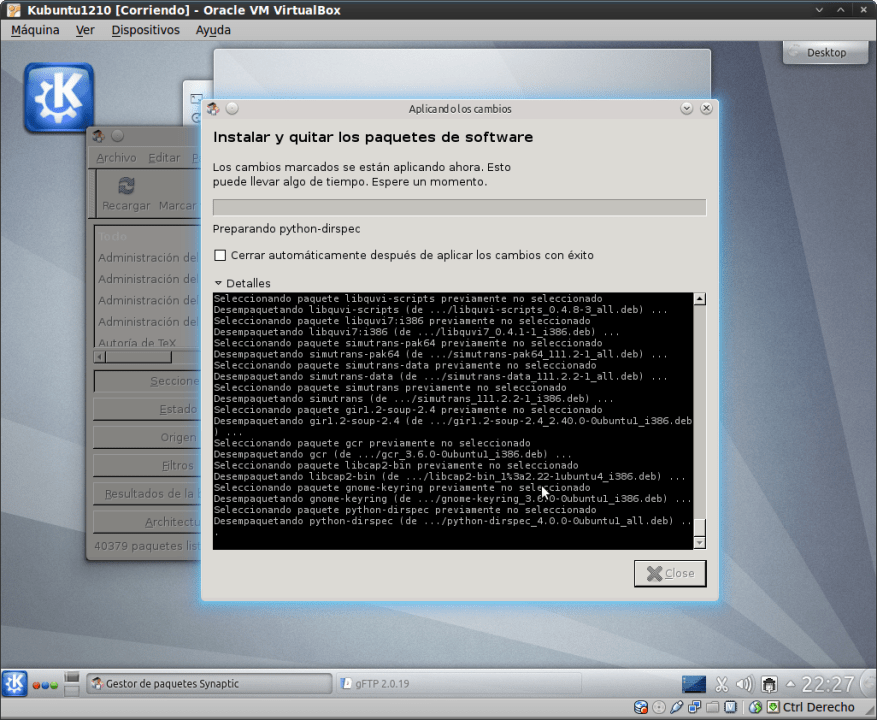Viewport: 877px width, 720px height.
Task: Collapse the Detalles expander
Action: tap(219, 283)
